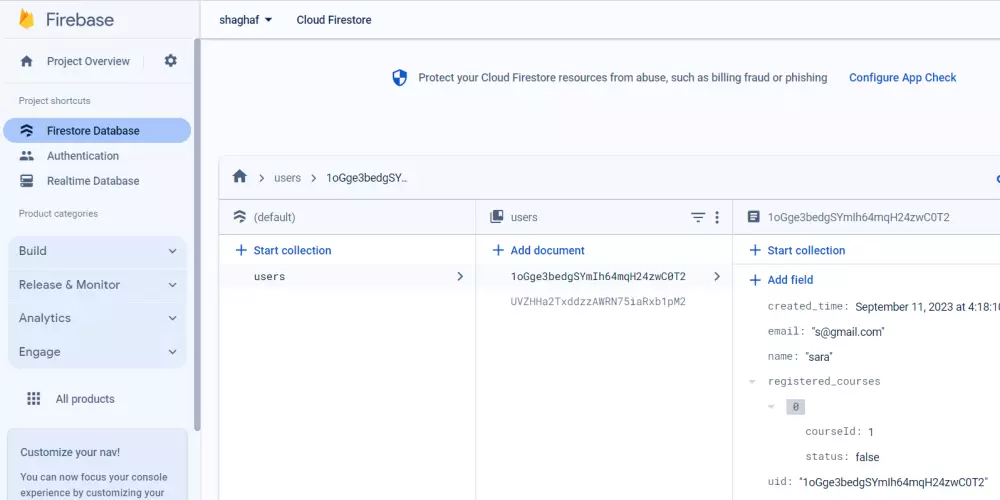Open Project Overview

88,61
